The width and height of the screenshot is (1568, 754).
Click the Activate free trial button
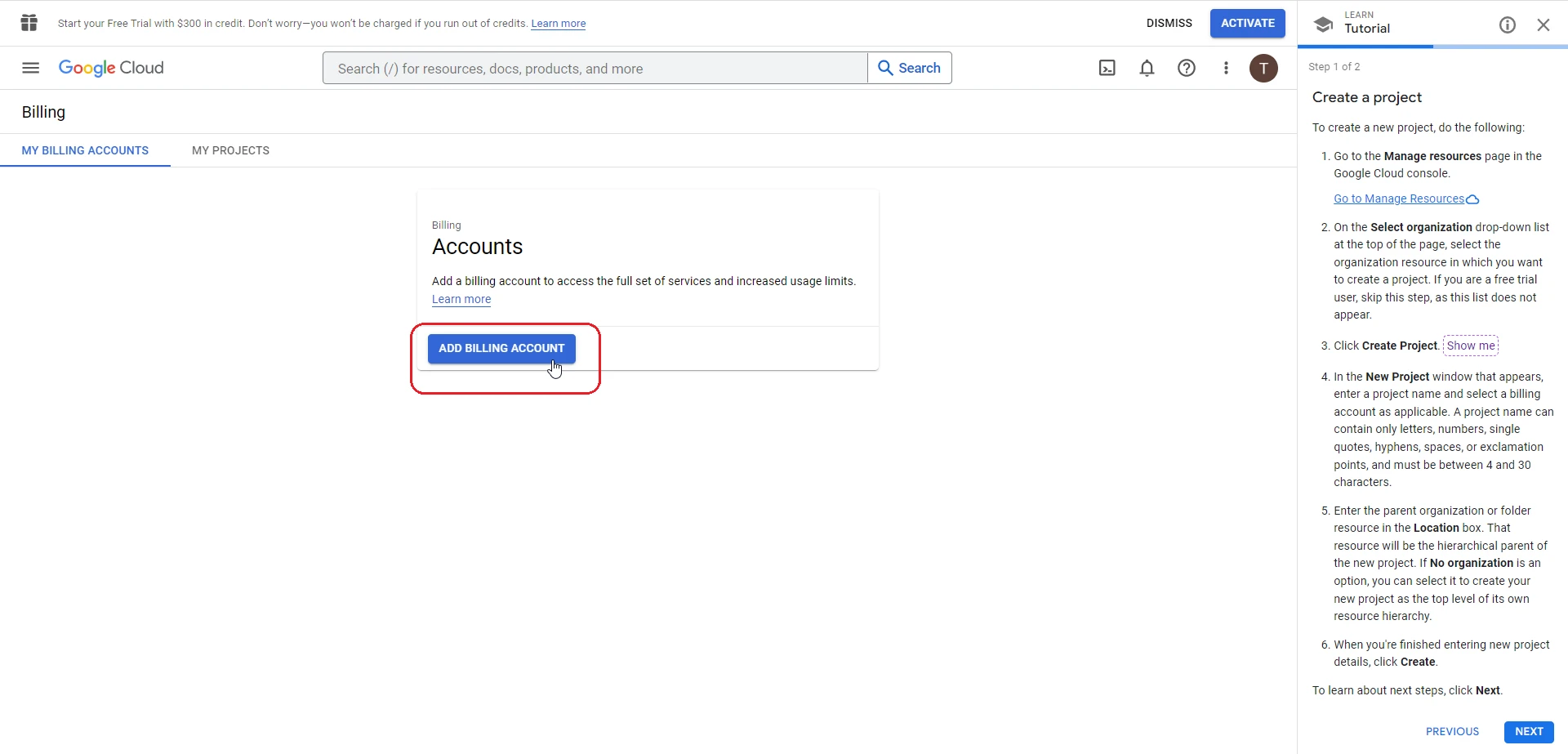1247,23
